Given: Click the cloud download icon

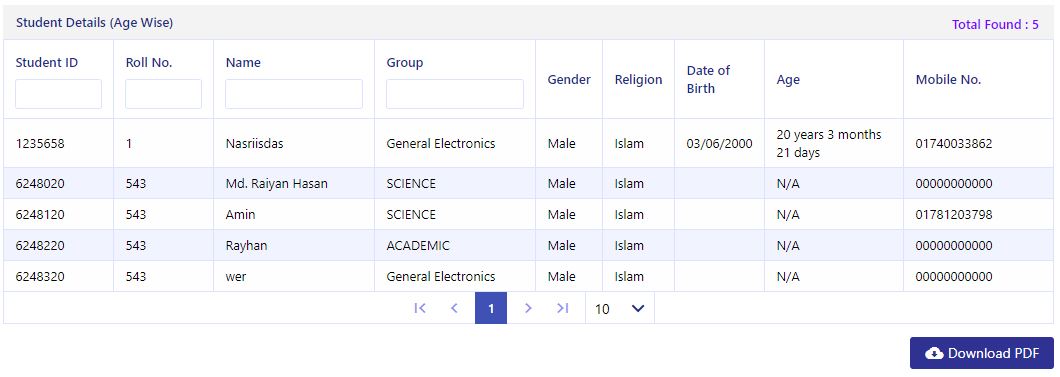Looking at the screenshot, I should point(934,353).
